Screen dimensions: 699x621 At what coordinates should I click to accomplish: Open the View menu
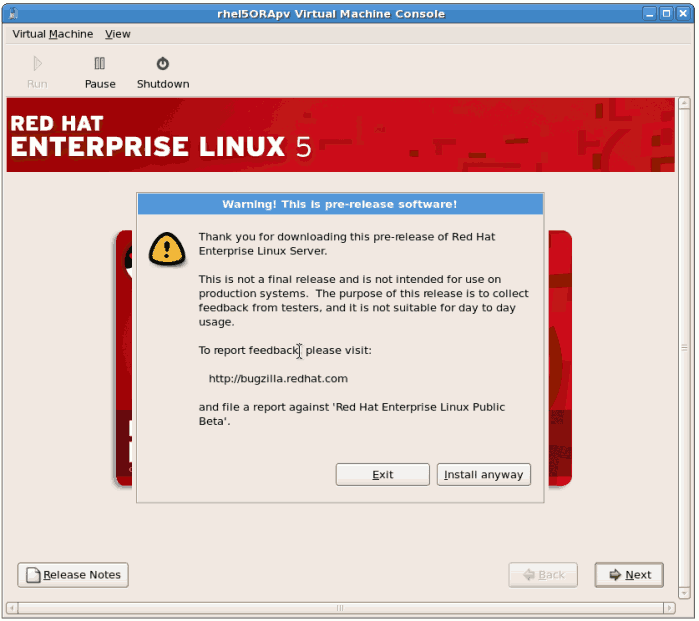[118, 34]
